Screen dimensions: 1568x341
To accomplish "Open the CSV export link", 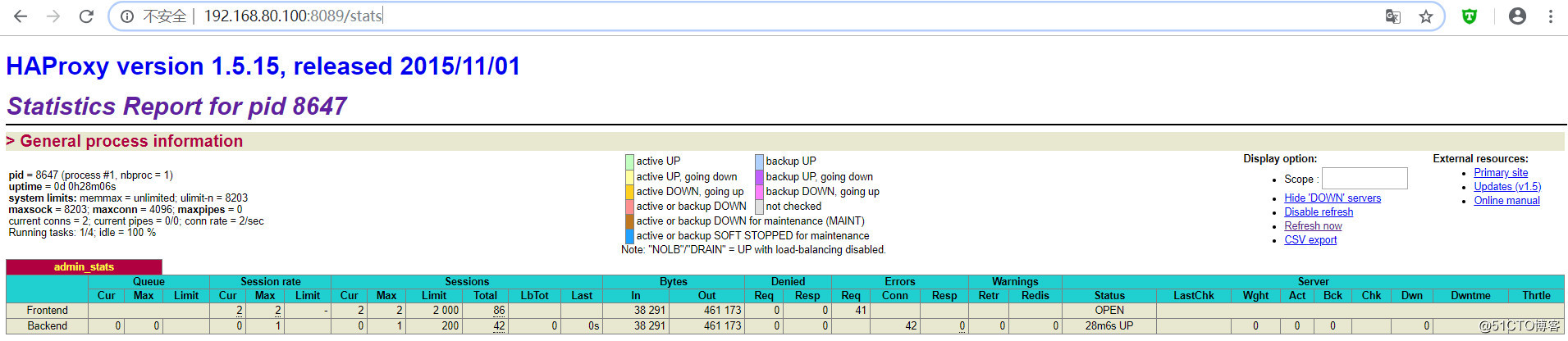I will pos(1310,240).
